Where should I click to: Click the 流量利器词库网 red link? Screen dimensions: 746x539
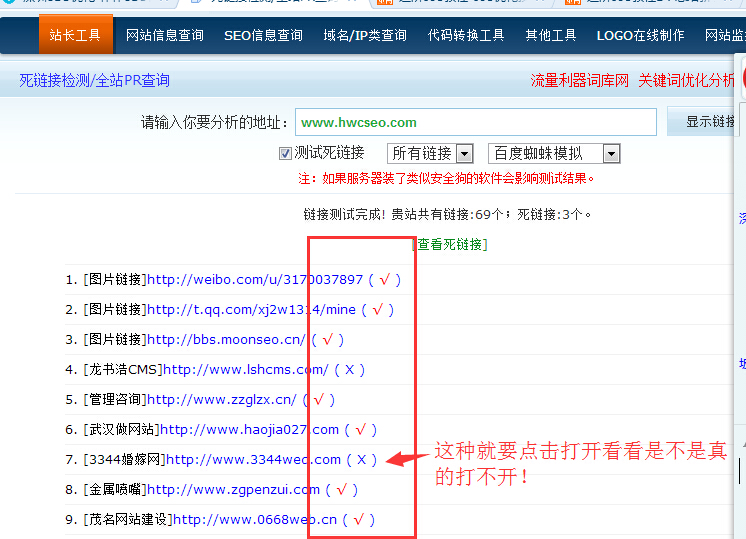click(580, 80)
